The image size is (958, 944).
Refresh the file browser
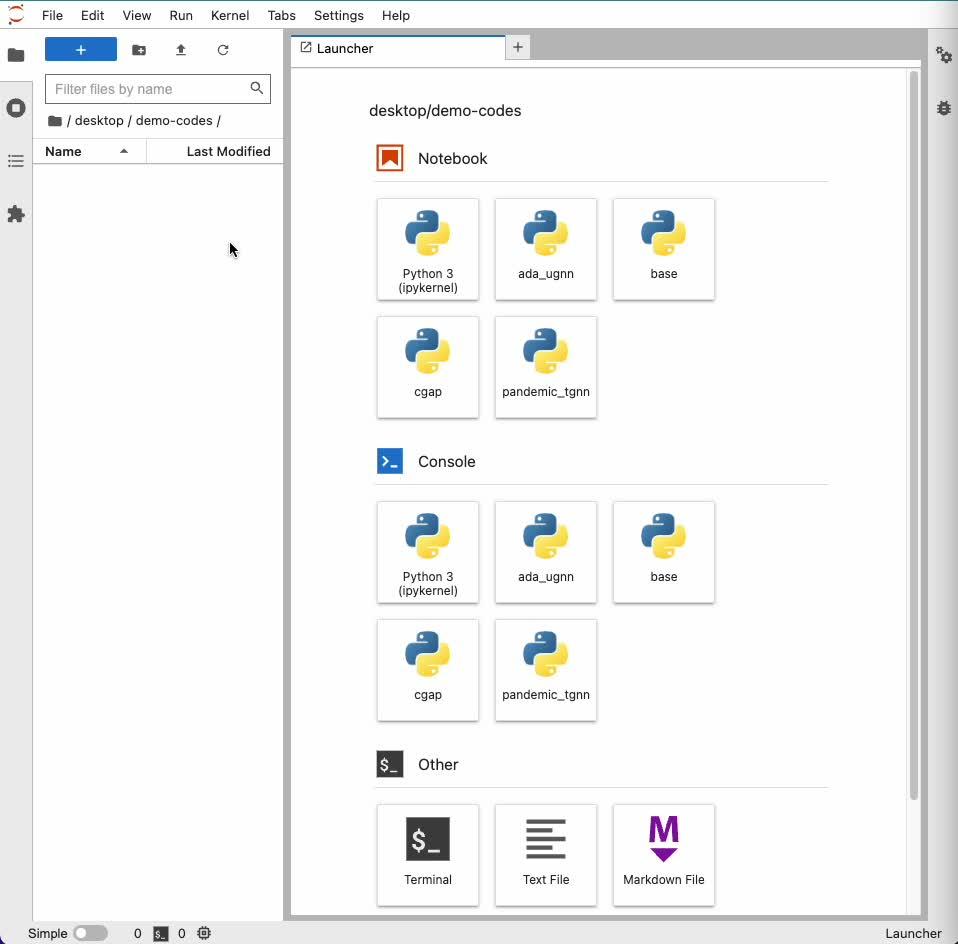click(x=223, y=50)
